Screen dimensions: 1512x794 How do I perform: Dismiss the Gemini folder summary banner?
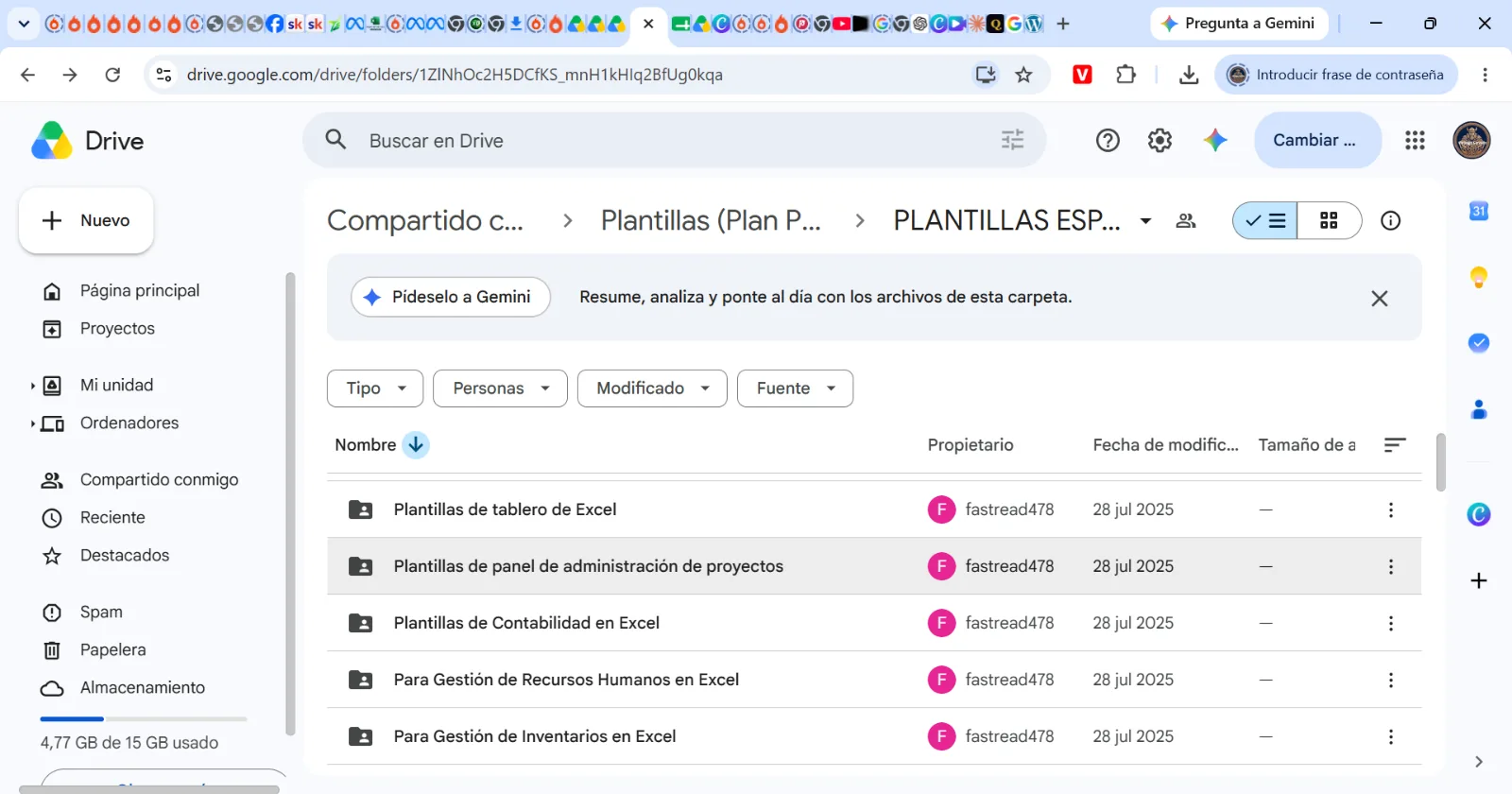point(1380,298)
